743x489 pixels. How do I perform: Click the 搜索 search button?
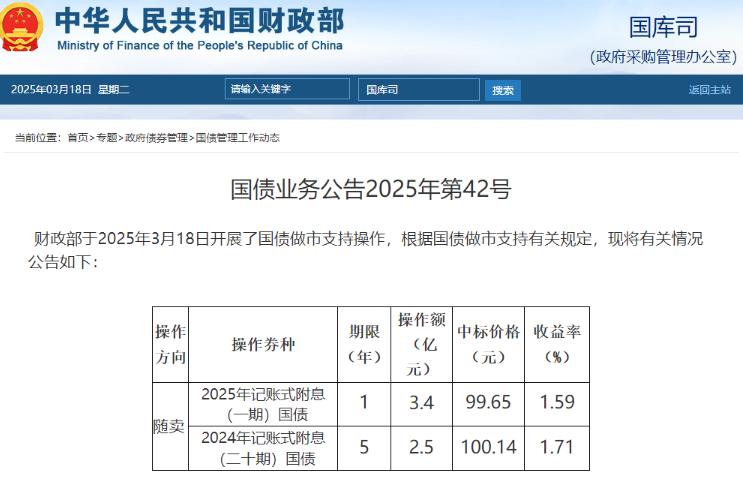click(x=503, y=90)
